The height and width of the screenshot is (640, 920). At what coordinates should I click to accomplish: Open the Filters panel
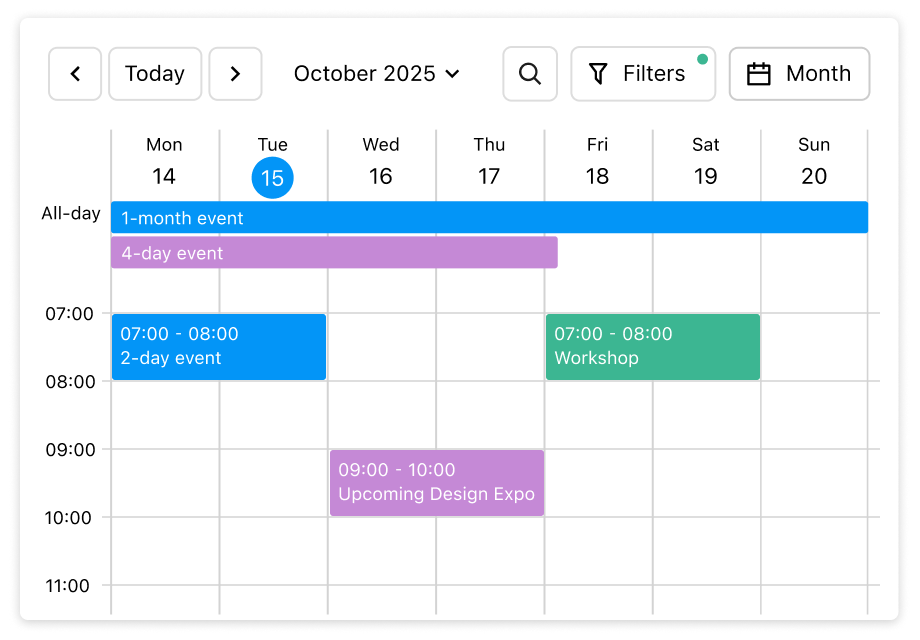[x=643, y=74]
